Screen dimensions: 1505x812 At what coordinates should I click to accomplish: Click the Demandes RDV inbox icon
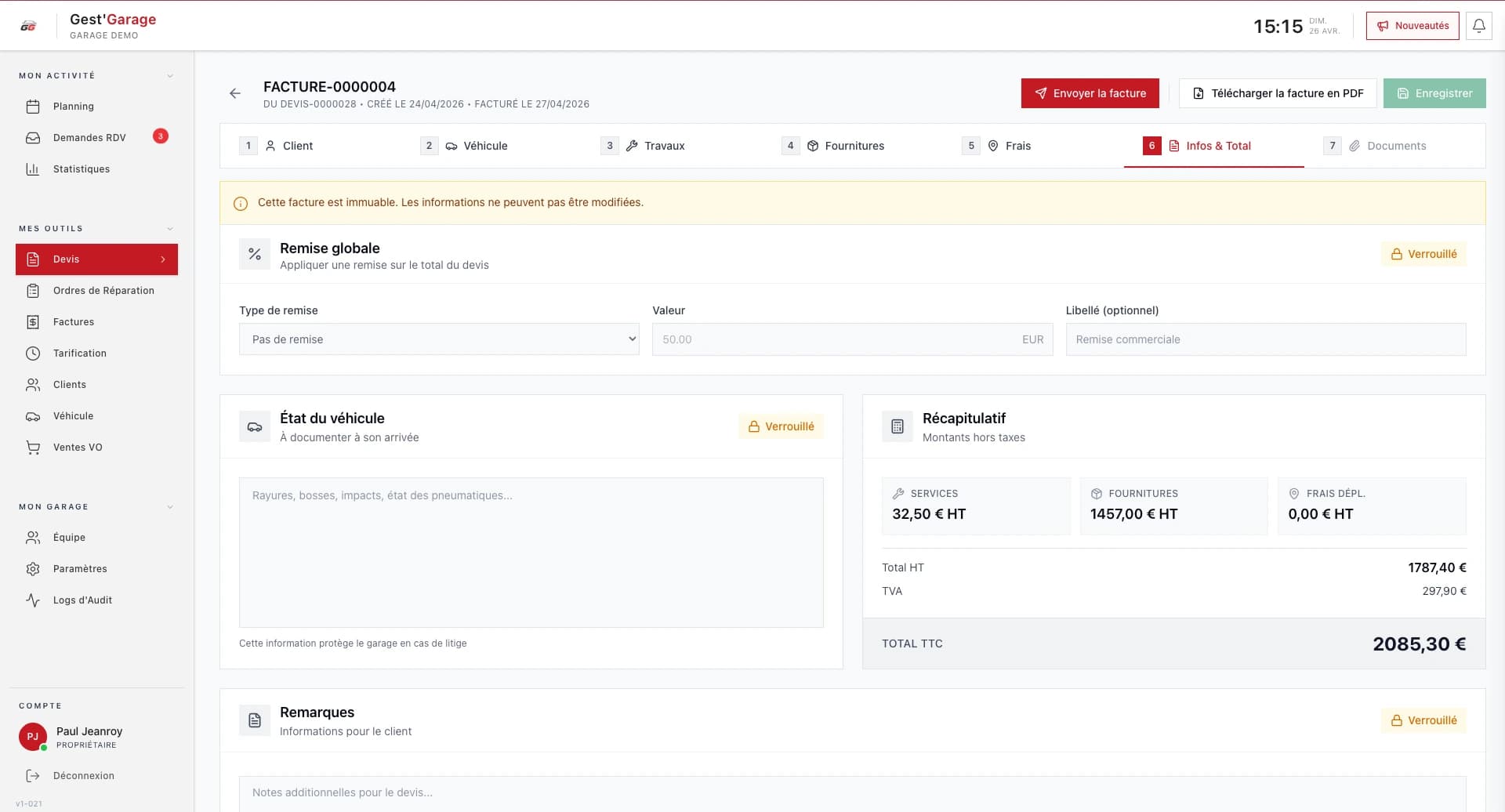coord(33,138)
